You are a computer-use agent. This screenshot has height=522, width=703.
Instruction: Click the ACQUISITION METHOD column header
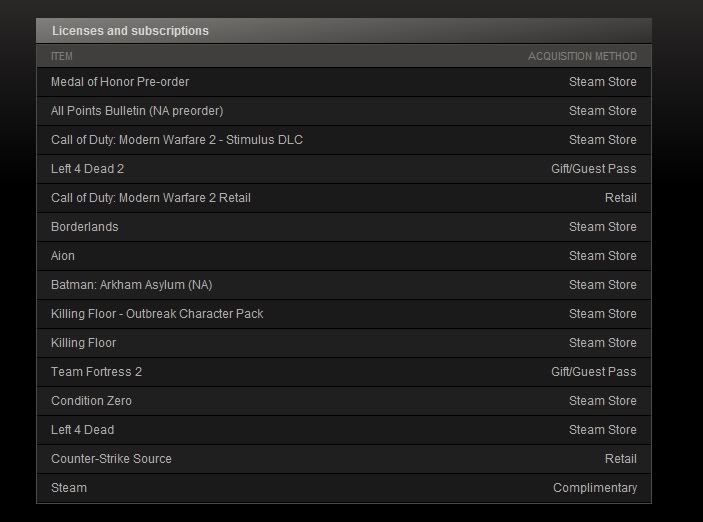click(582, 56)
